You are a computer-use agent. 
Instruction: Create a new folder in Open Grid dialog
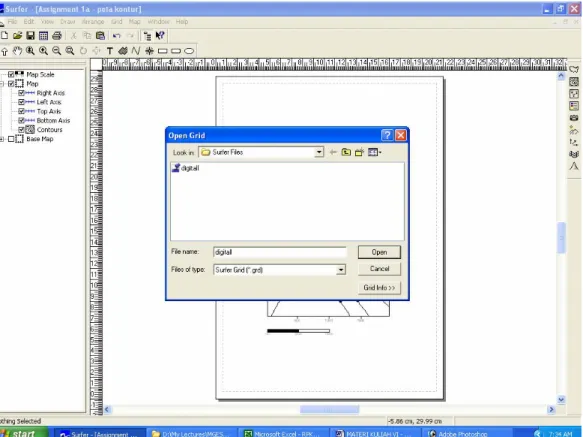359,152
